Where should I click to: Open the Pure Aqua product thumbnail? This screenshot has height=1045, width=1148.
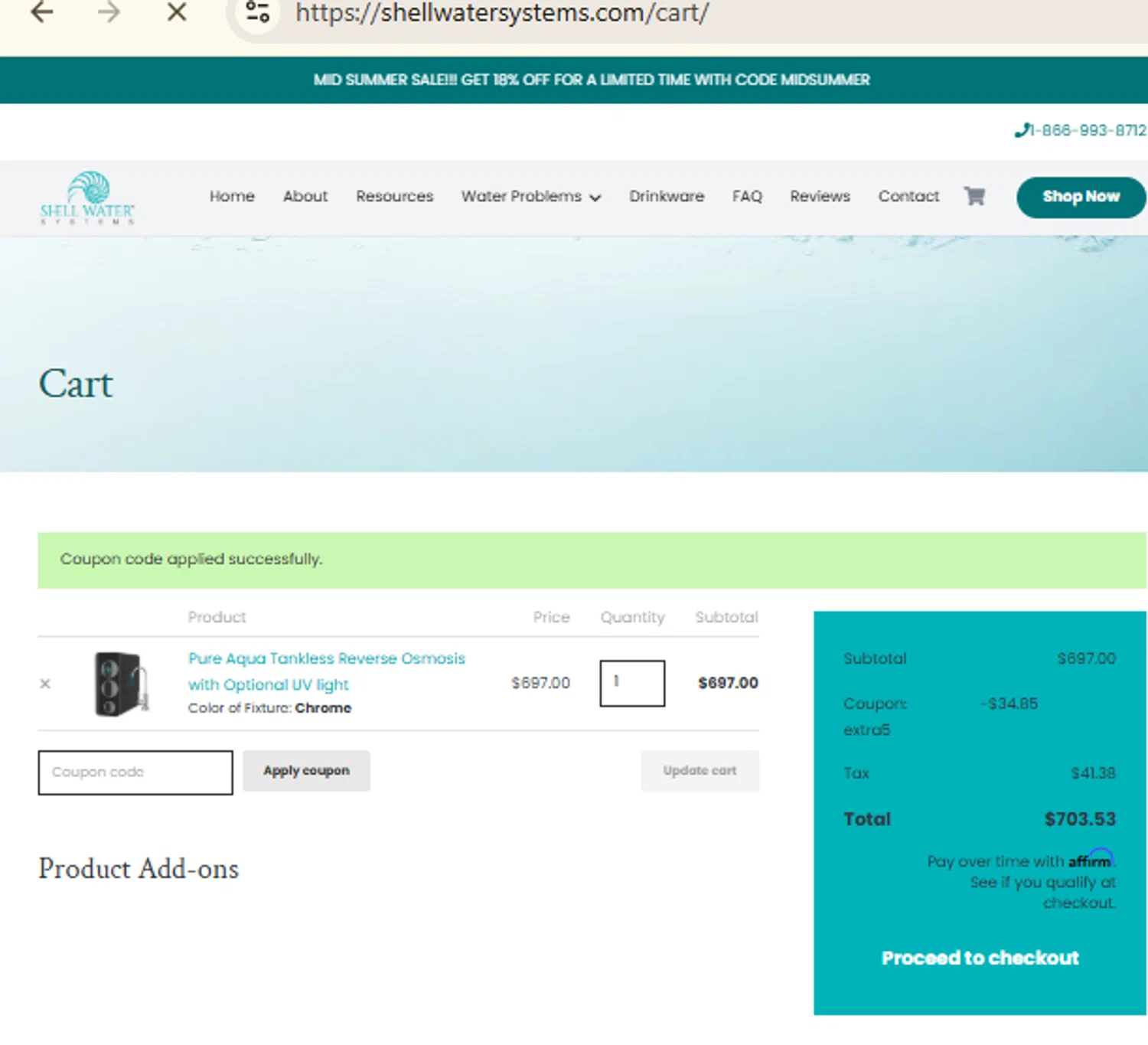pos(121,683)
